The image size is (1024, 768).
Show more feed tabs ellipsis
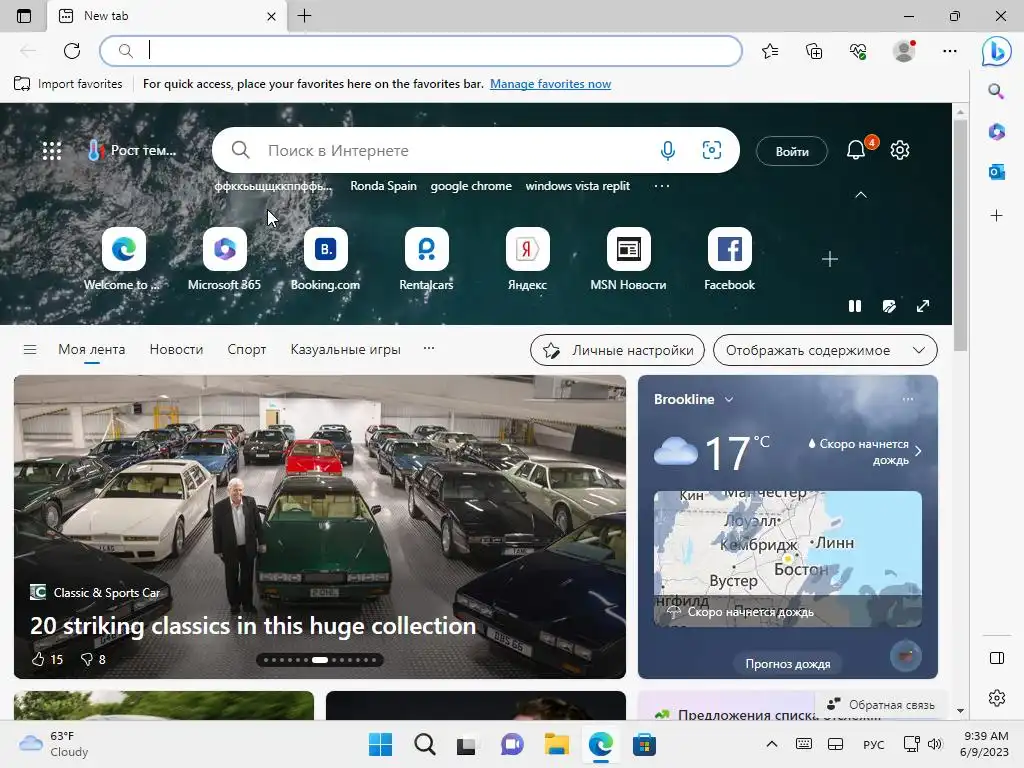pyautogui.click(x=429, y=348)
